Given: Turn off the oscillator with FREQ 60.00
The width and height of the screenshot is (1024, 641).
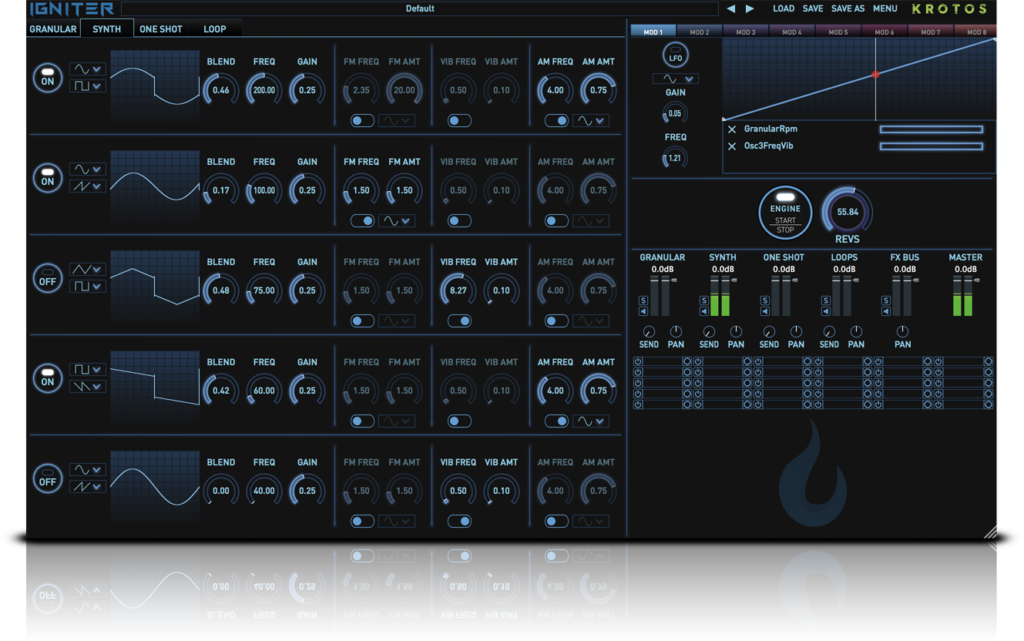Looking at the screenshot, I should (48, 378).
